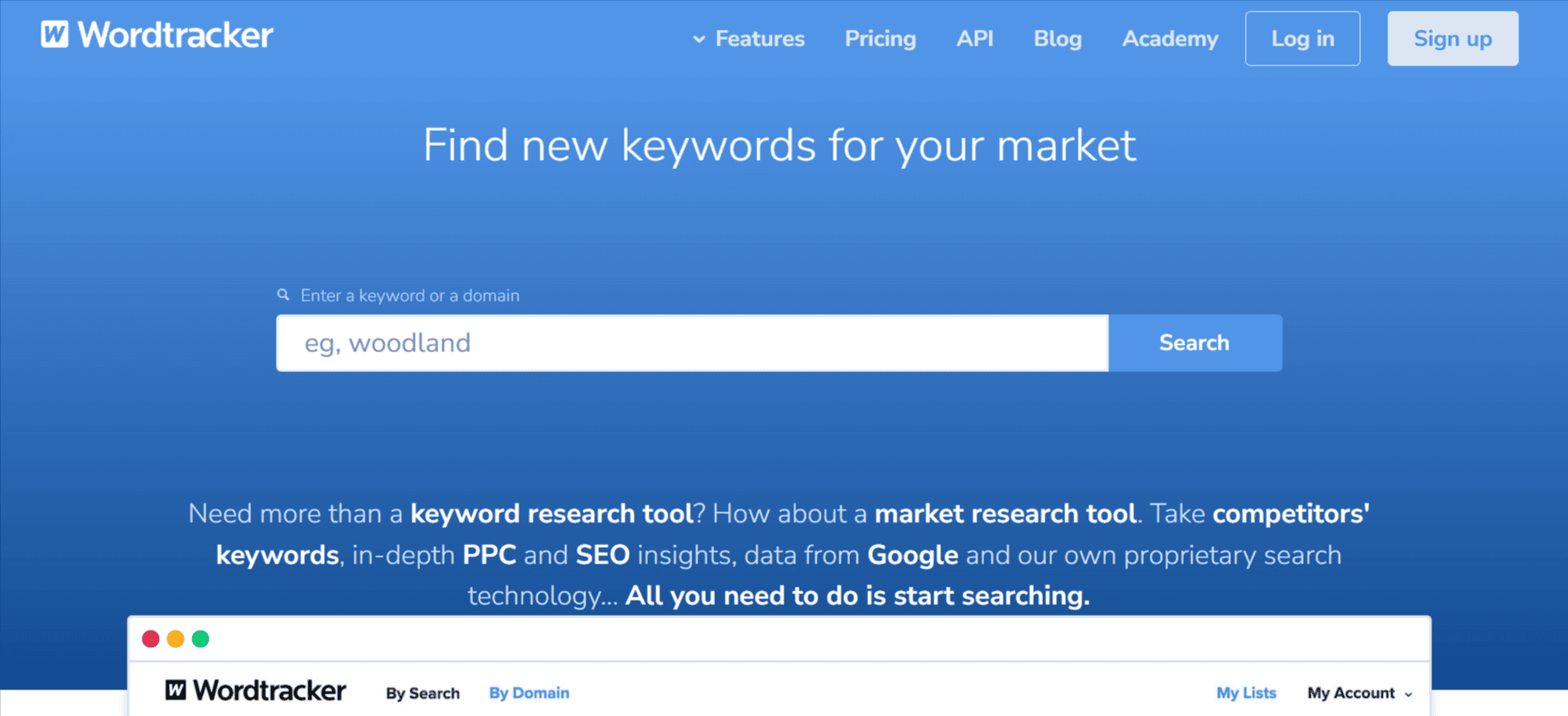Click the red dot in the preview window

click(x=150, y=639)
